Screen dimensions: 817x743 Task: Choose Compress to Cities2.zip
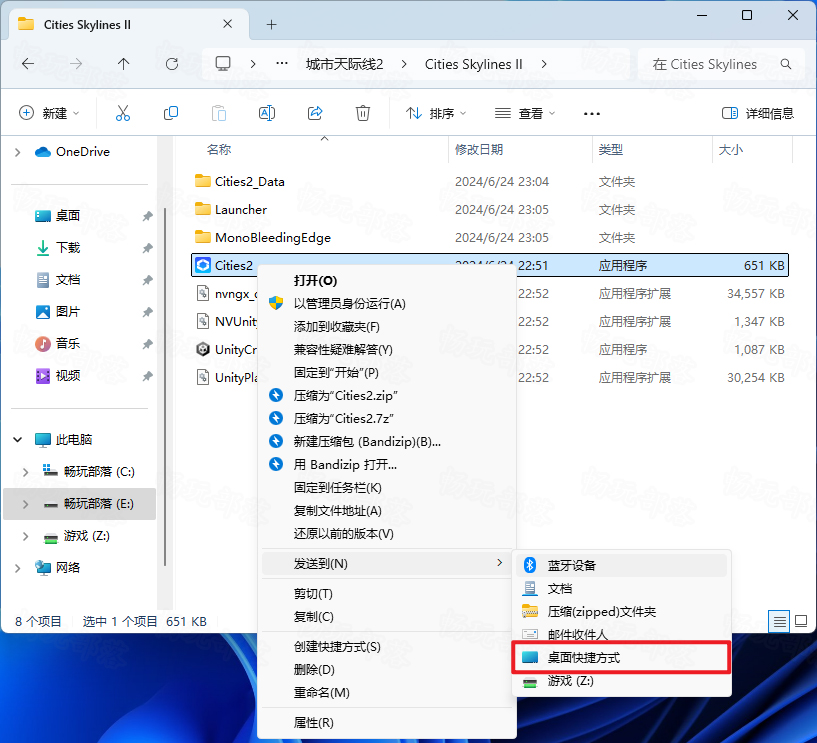pos(345,395)
